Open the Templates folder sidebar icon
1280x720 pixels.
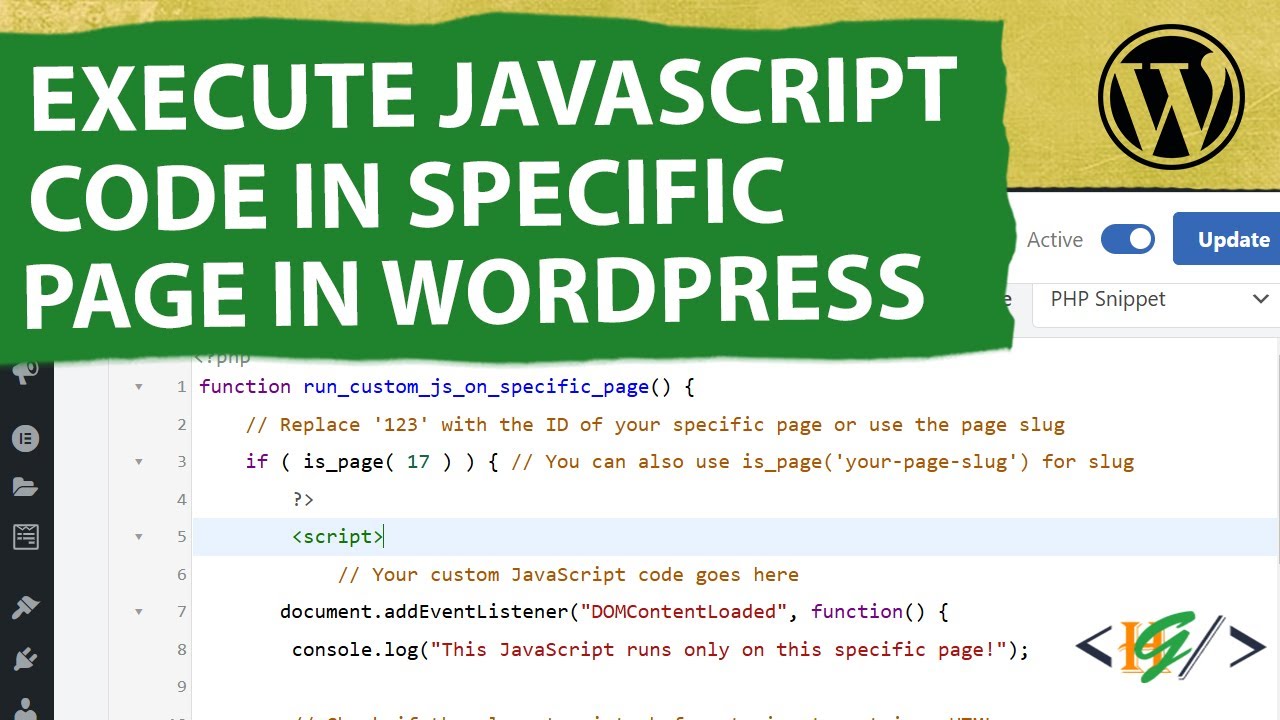coord(25,487)
